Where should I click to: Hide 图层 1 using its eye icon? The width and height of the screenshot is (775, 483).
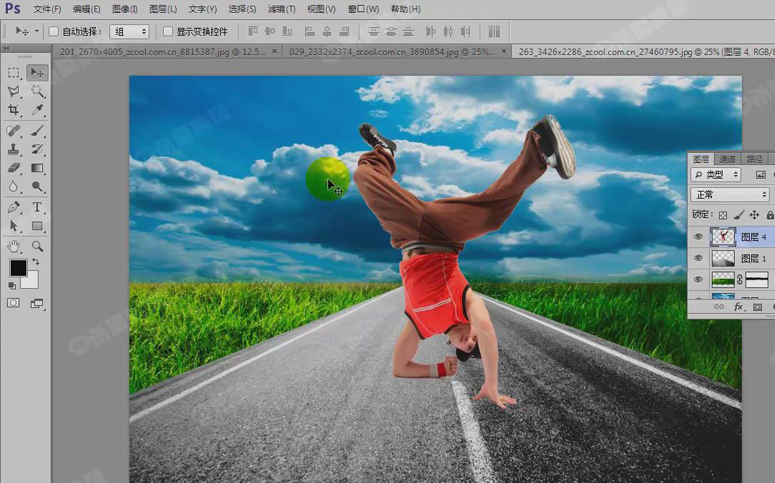pyautogui.click(x=698, y=258)
